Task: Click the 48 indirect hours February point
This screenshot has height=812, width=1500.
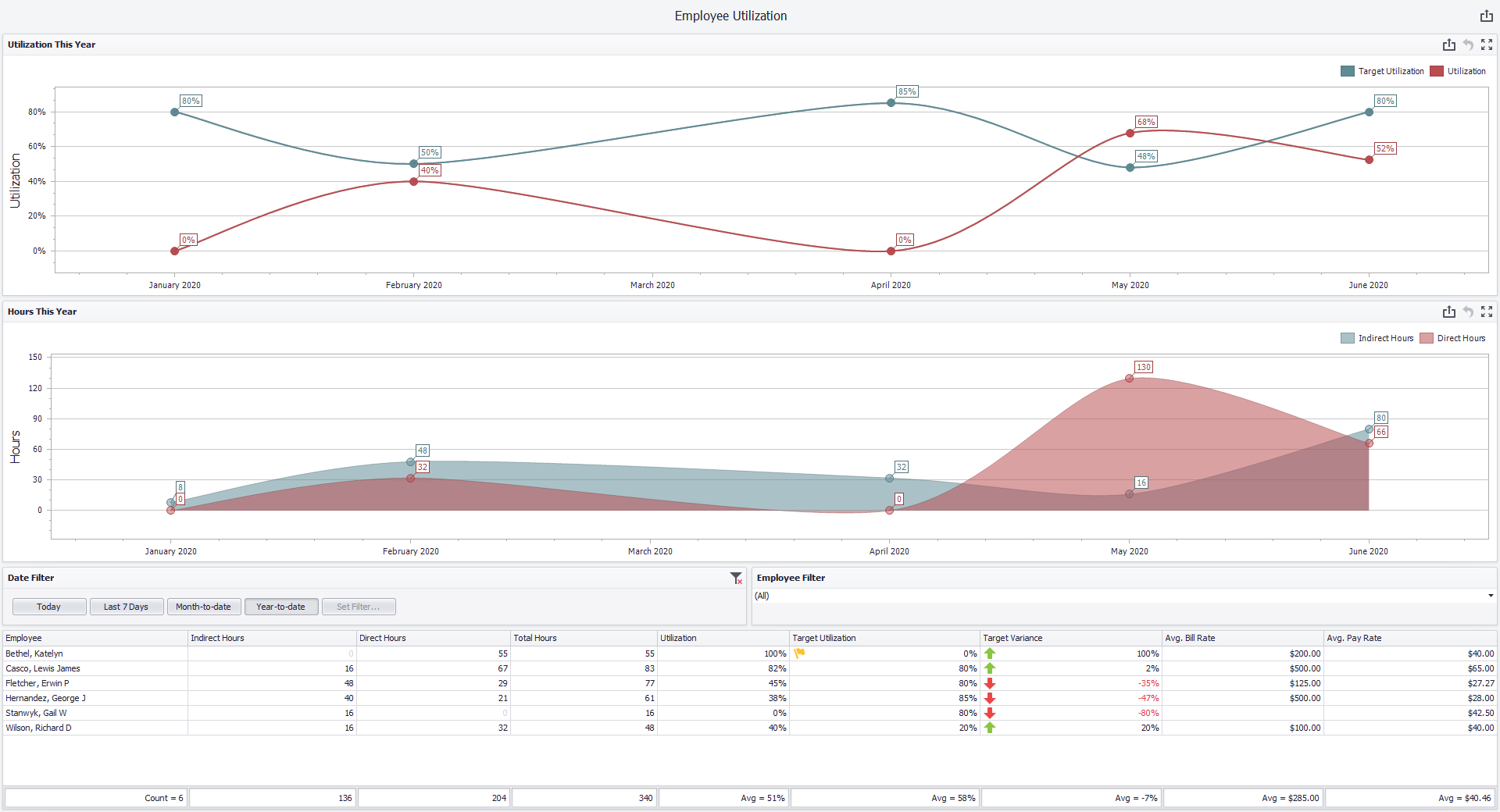Action: click(x=410, y=461)
